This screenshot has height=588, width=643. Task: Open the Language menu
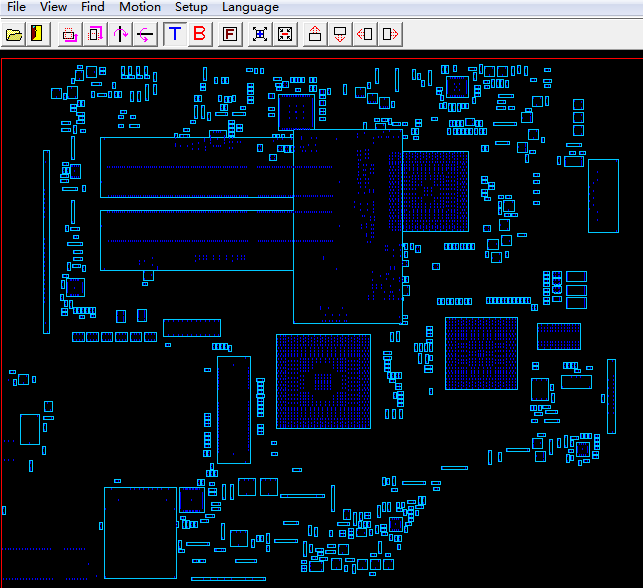pos(250,7)
